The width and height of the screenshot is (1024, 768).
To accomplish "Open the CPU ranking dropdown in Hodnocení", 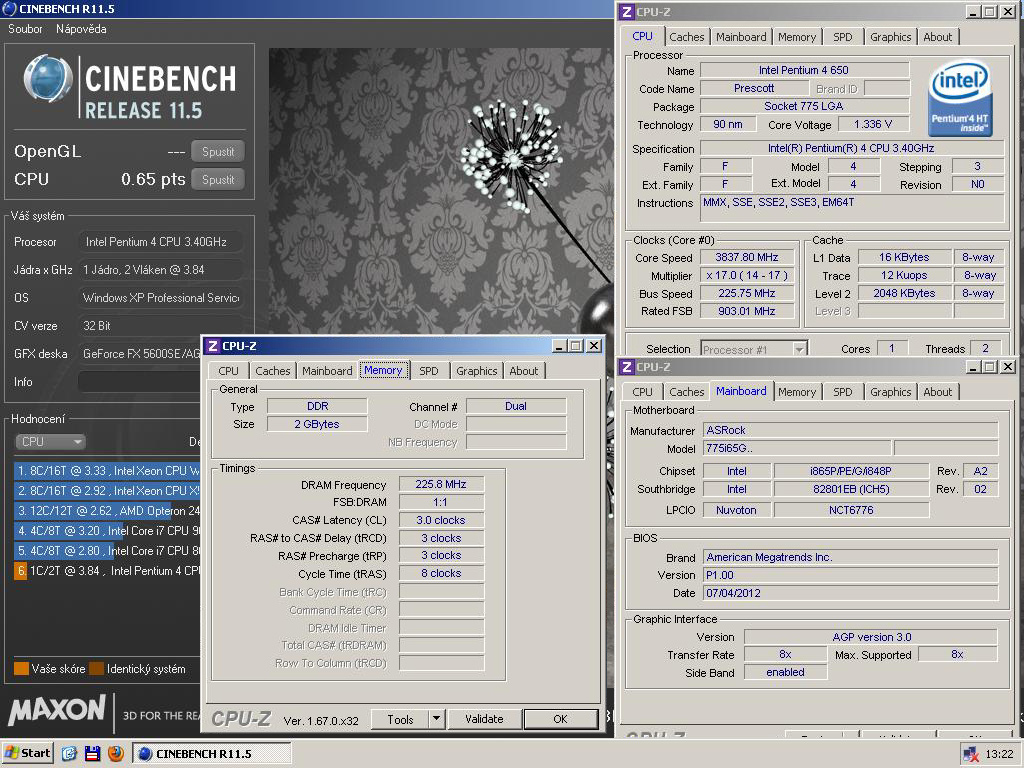I will pyautogui.click(x=50, y=441).
